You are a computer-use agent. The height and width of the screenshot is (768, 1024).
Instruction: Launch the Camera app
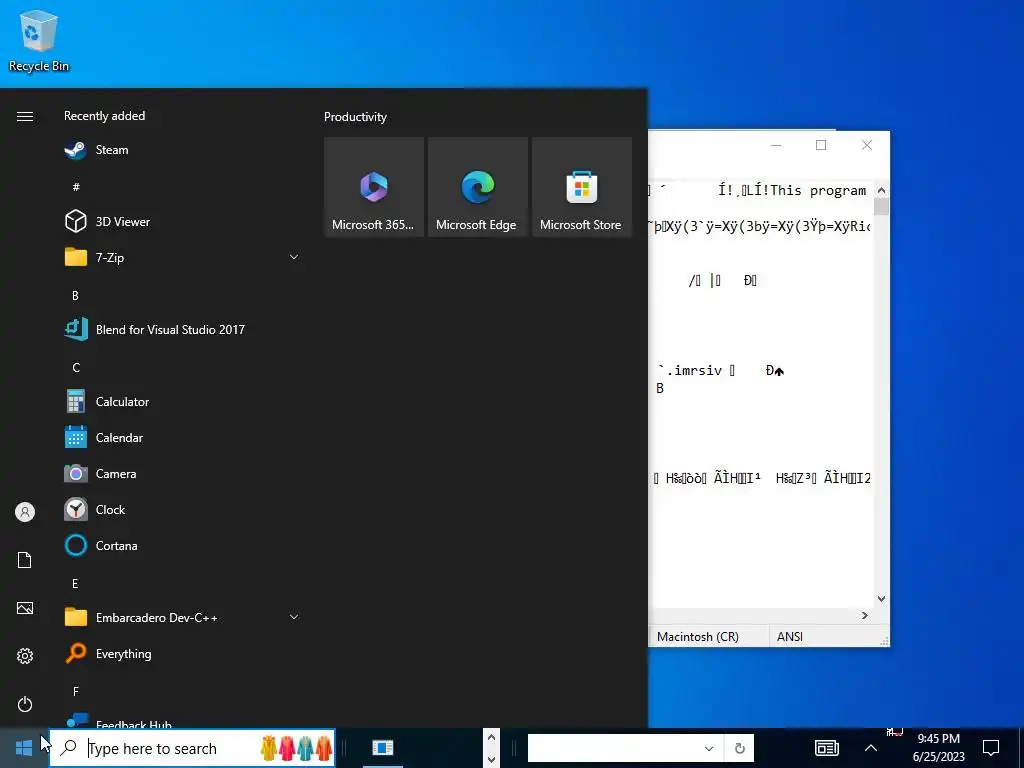[x=181, y=473]
